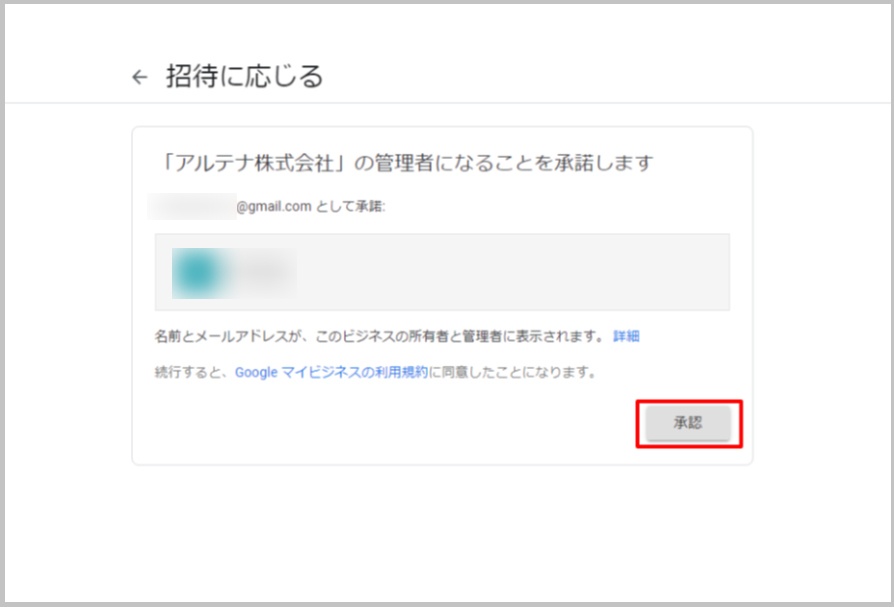Click the 承認 button to accept
This screenshot has width=894, height=609.
pyautogui.click(x=688, y=423)
